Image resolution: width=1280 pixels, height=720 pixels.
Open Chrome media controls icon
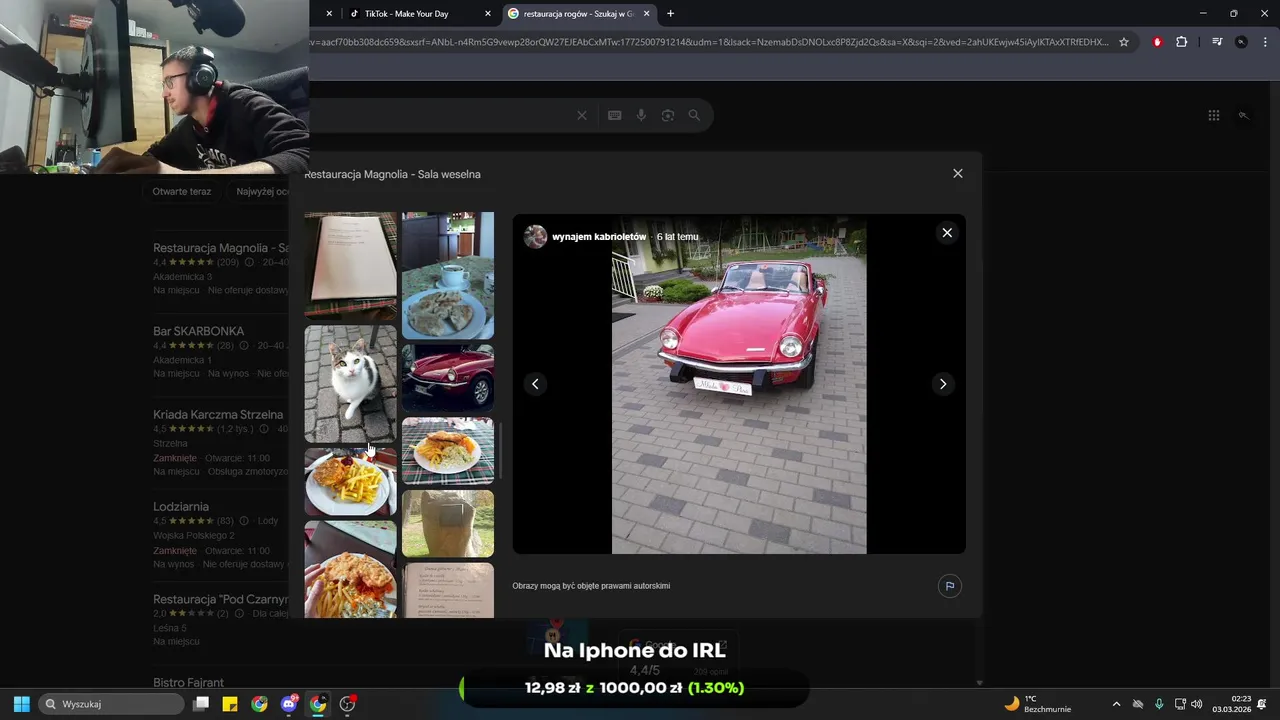(x=1217, y=42)
